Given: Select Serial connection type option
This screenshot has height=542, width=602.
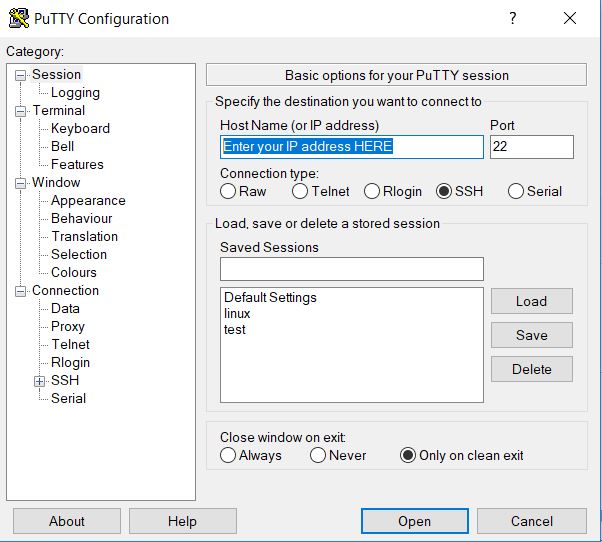Looking at the screenshot, I should click(x=516, y=191).
